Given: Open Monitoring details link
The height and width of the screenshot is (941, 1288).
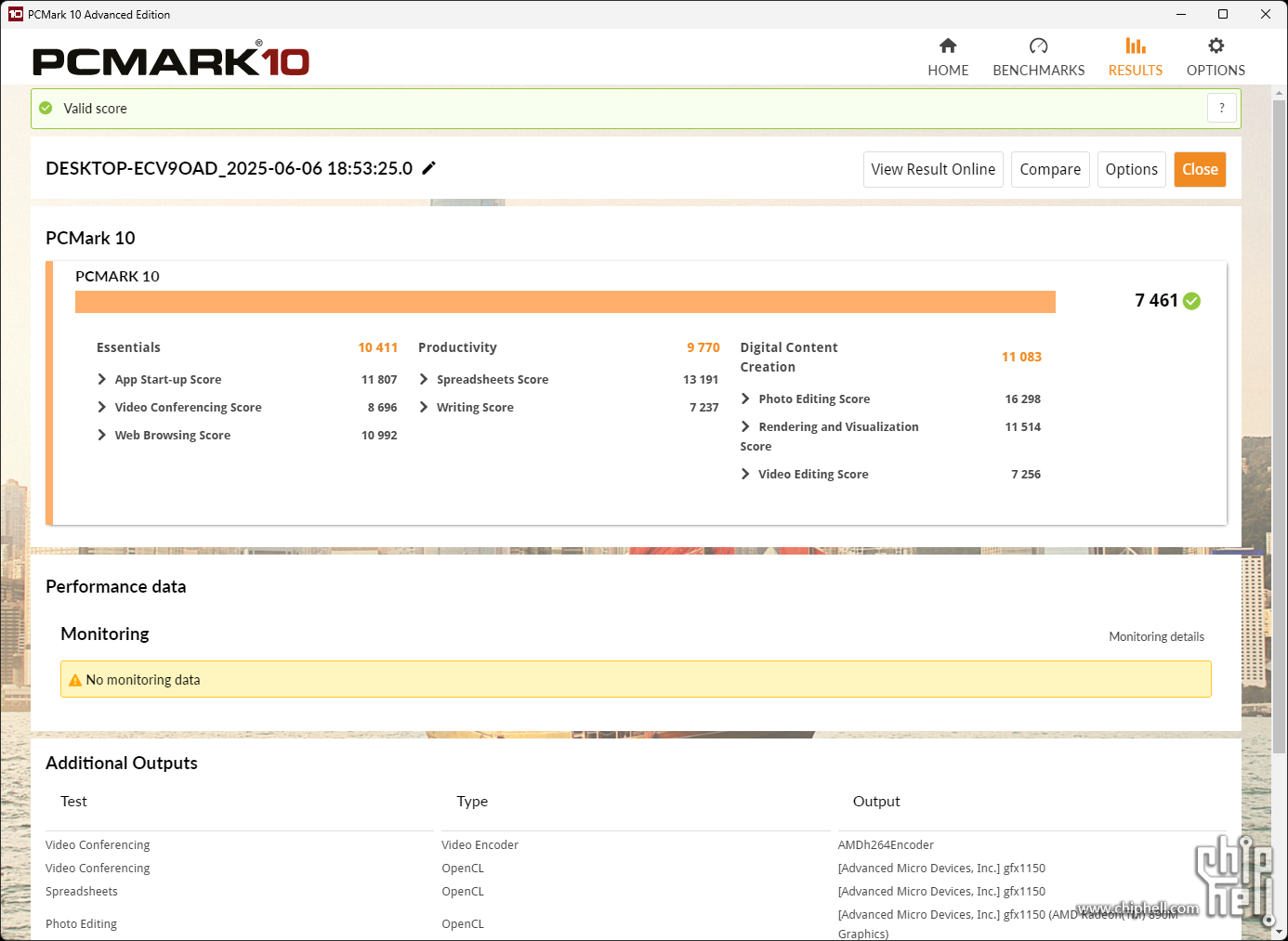Looking at the screenshot, I should pyautogui.click(x=1156, y=636).
